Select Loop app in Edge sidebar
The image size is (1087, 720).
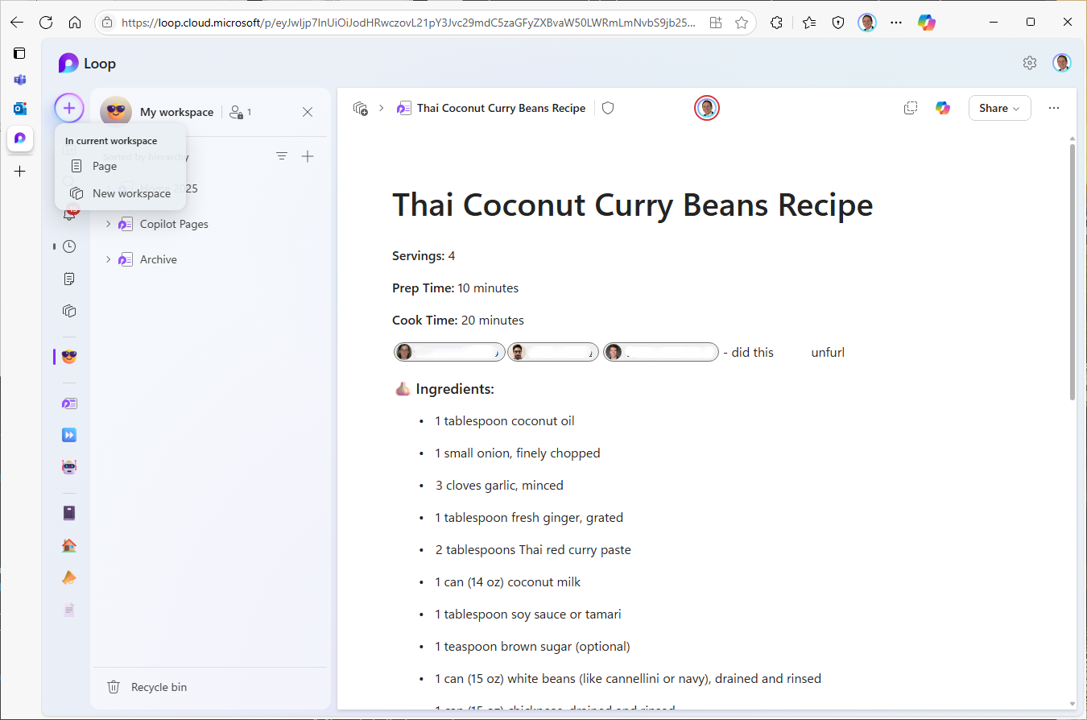click(x=20, y=138)
